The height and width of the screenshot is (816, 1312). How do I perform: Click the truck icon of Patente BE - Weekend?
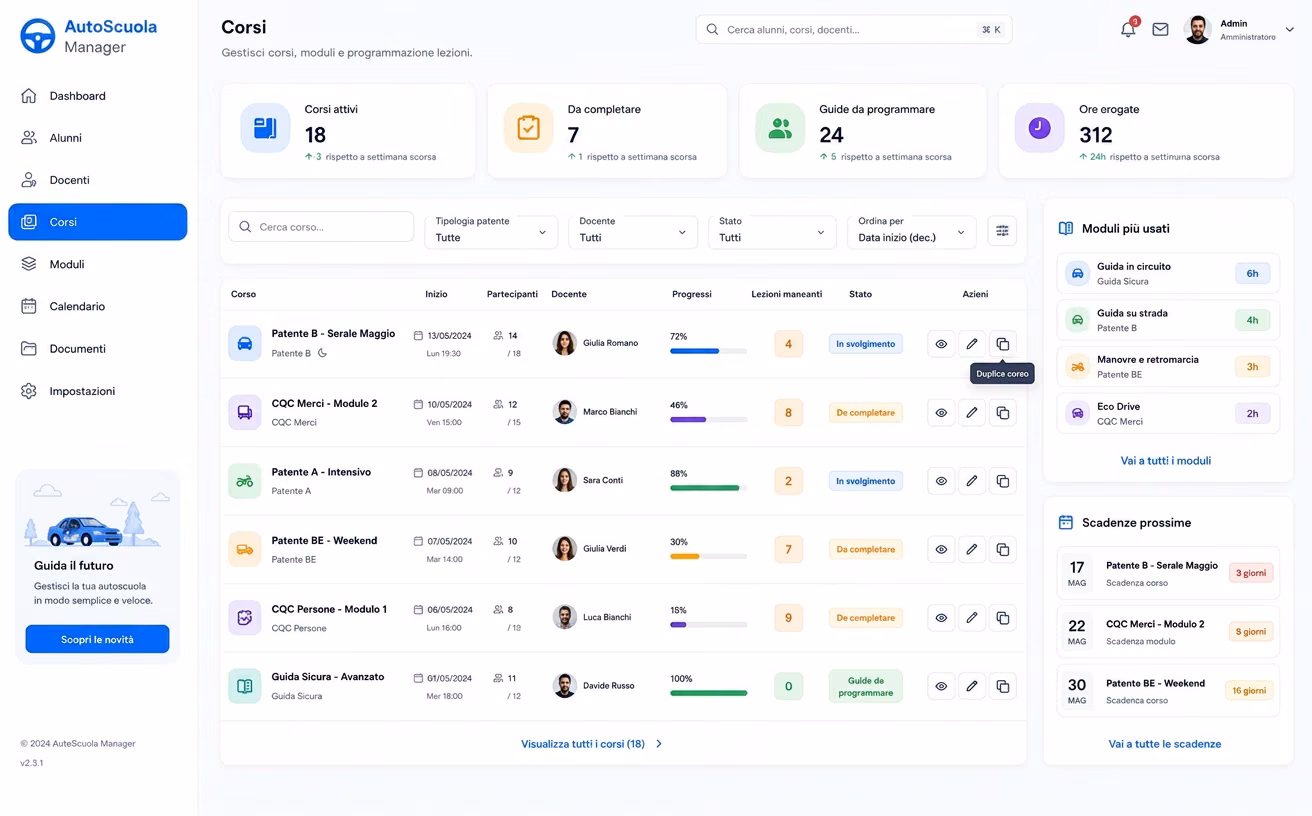coord(245,549)
